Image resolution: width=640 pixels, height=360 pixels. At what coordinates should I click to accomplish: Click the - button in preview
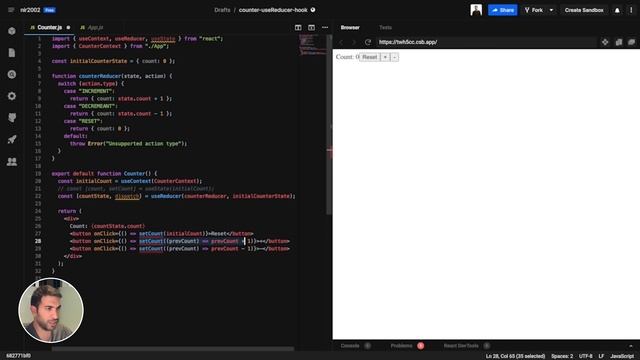(x=394, y=57)
